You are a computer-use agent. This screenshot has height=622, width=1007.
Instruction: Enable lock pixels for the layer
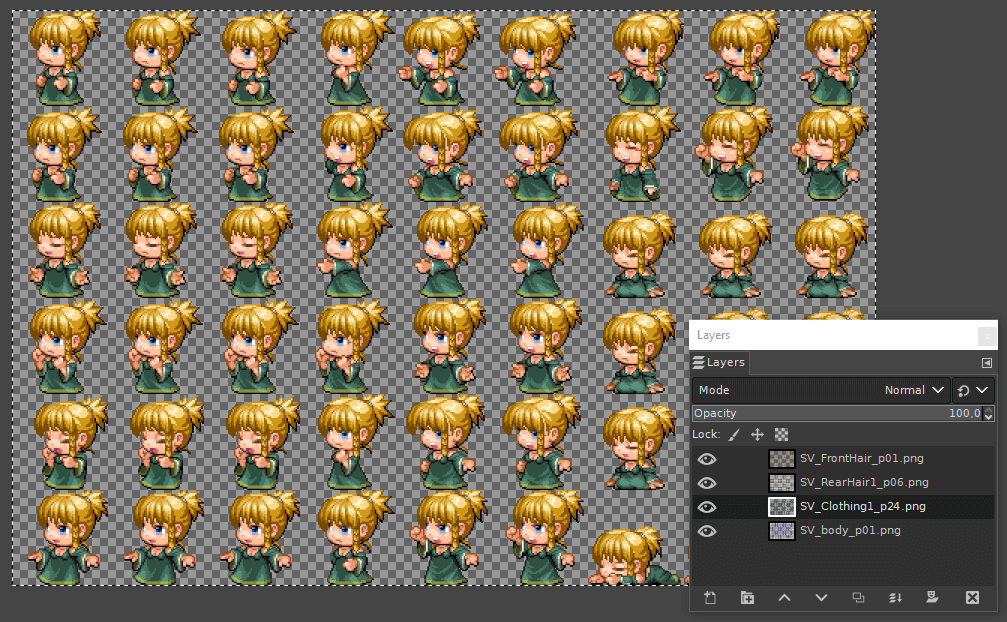(736, 434)
